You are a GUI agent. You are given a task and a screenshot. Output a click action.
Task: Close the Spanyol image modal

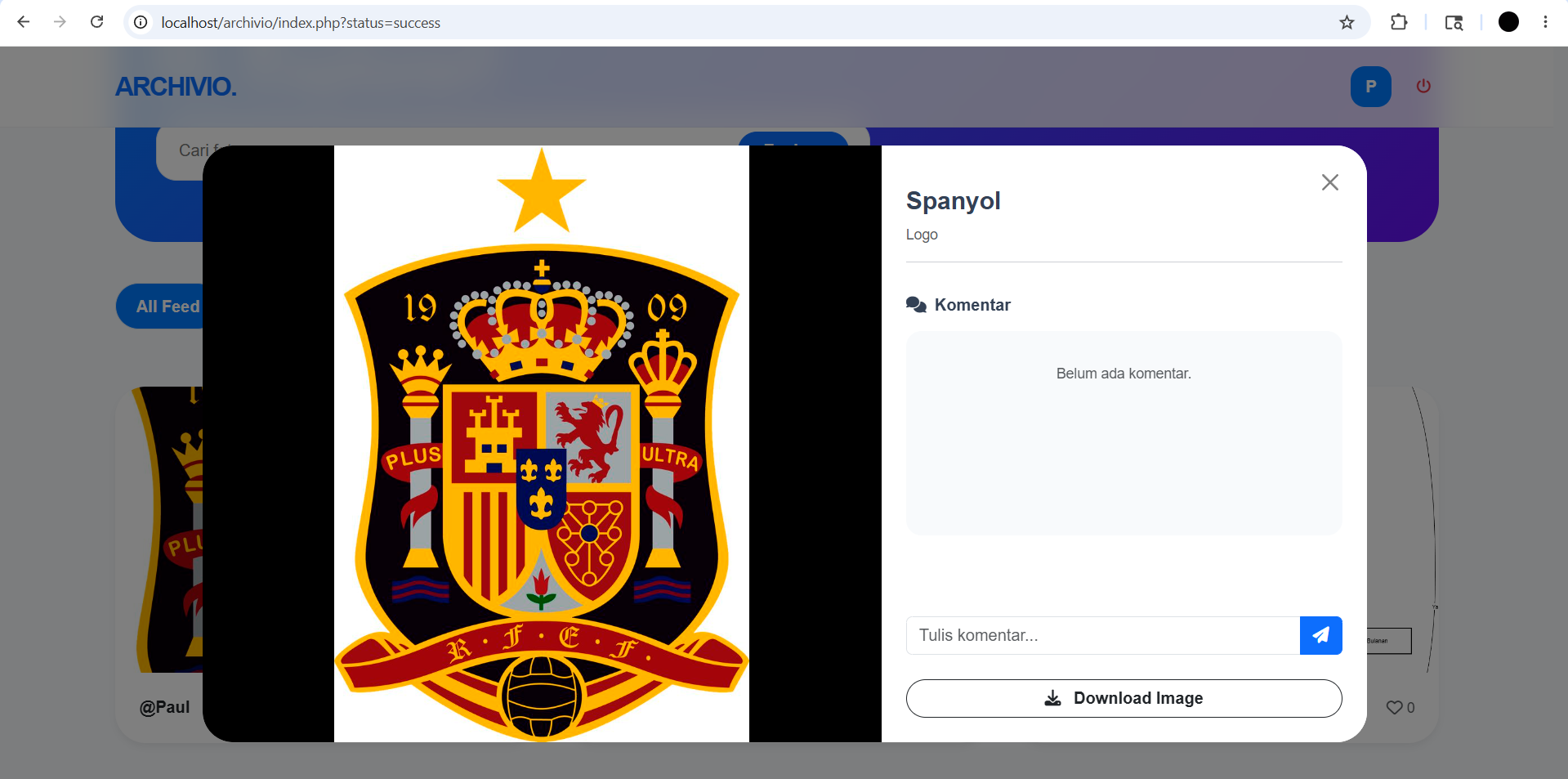pos(1330,182)
